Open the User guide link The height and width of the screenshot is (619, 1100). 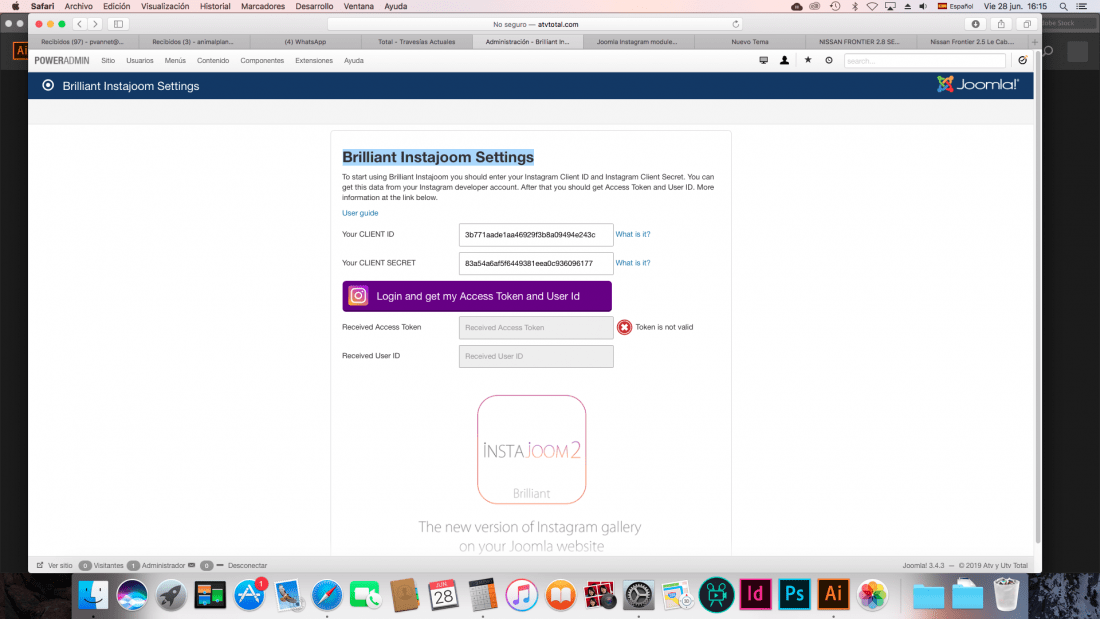[x=360, y=213]
